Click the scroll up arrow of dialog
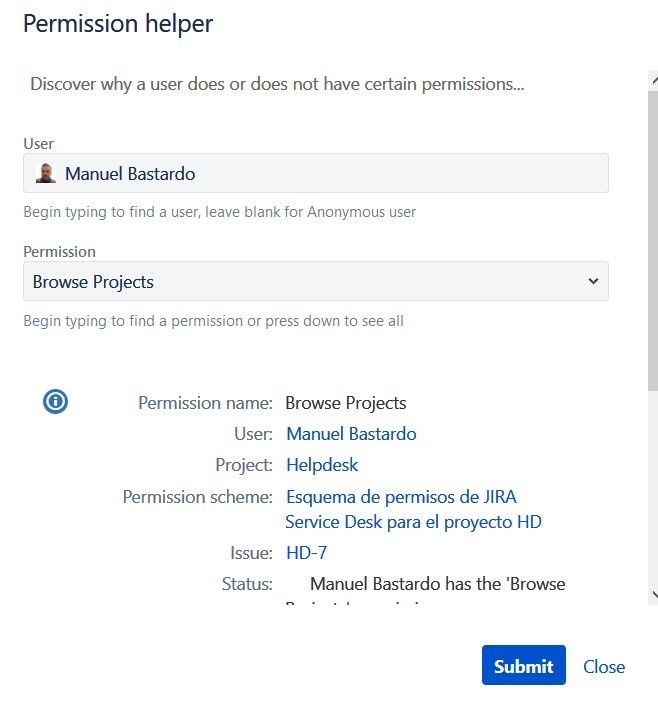 point(654,81)
